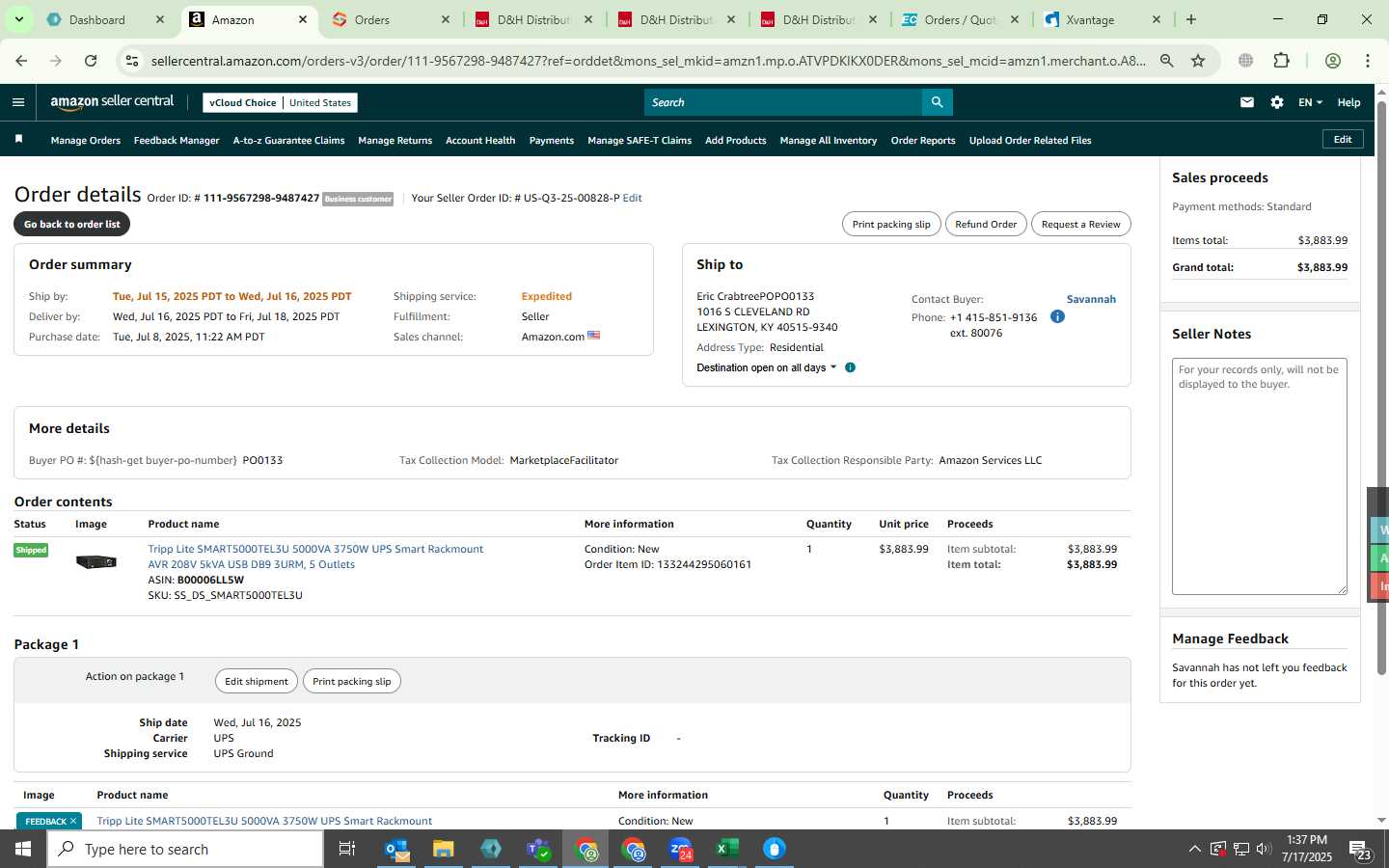Click Help in the top header
This screenshot has width=1389, height=868.
[1348, 102]
